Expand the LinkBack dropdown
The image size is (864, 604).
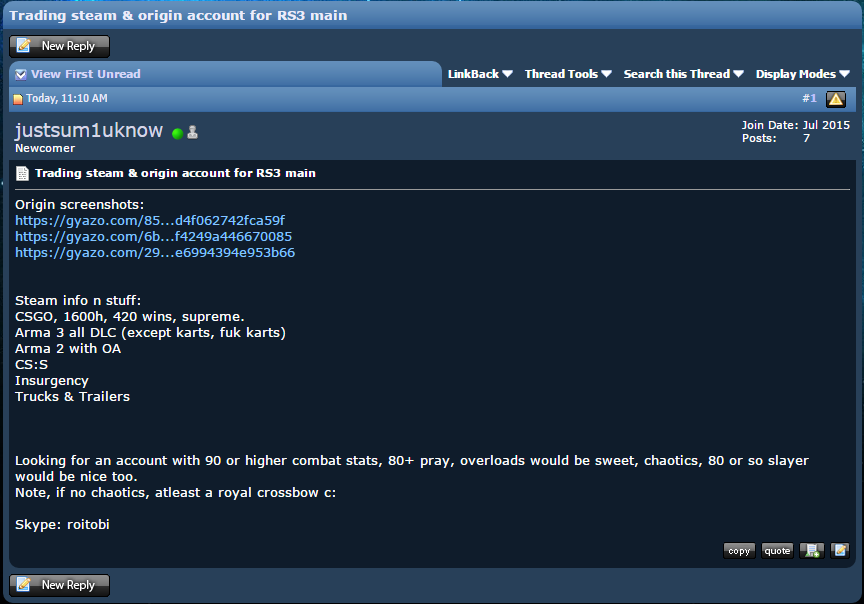(x=480, y=74)
